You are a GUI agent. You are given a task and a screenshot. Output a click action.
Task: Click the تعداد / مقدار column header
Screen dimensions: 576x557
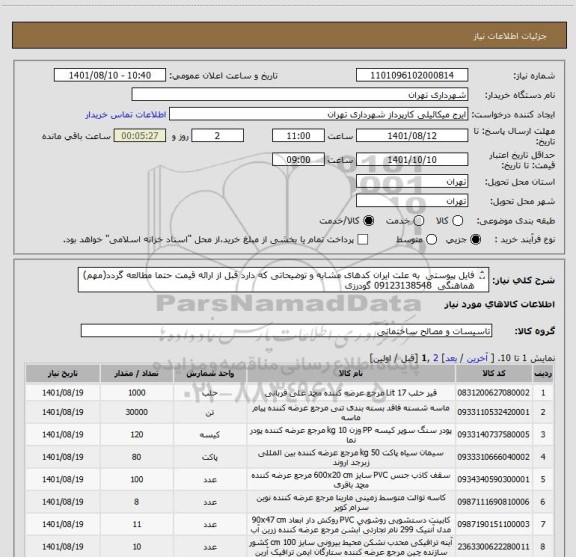[x=136, y=374]
